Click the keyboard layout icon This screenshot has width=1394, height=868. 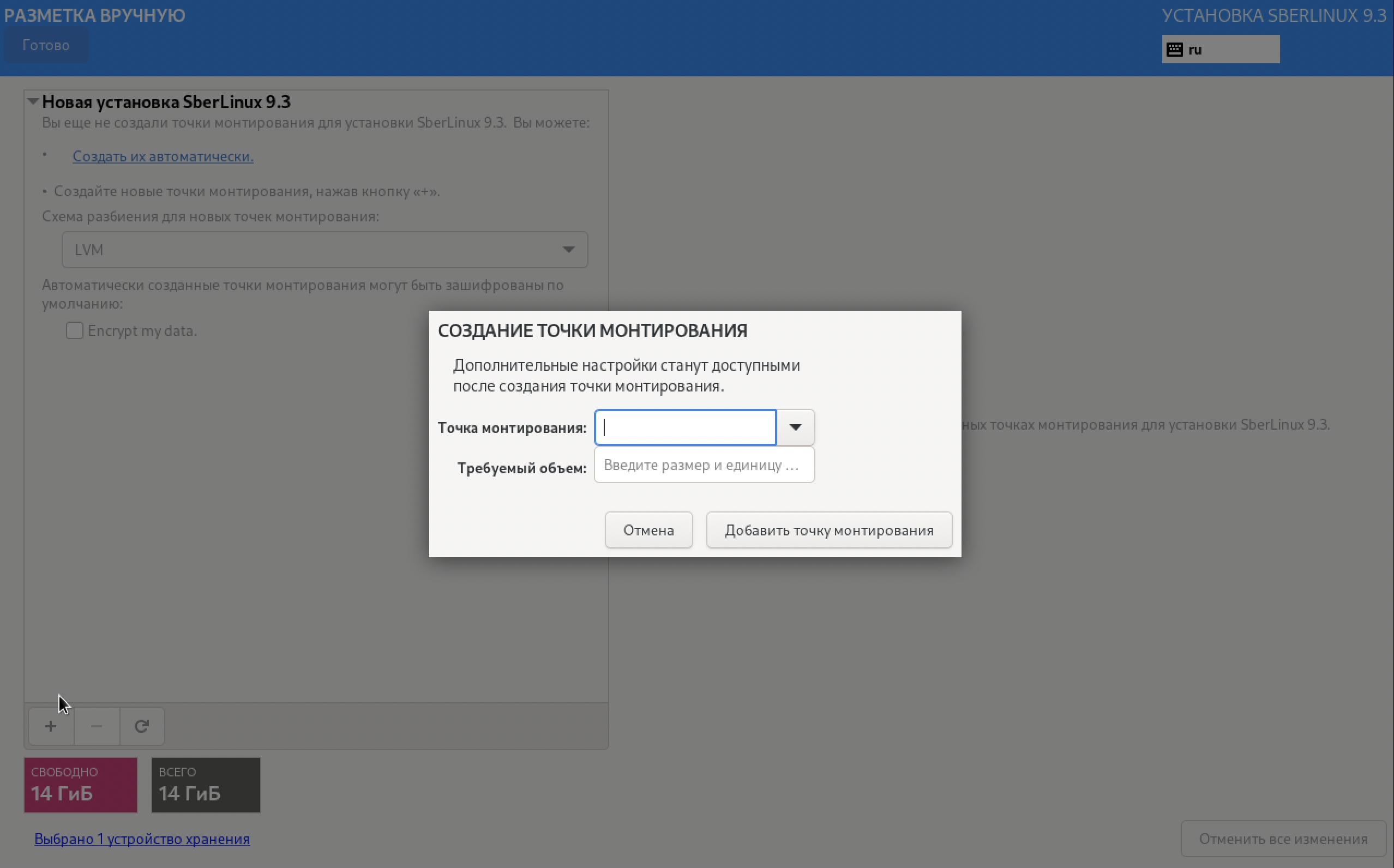tap(1175, 50)
